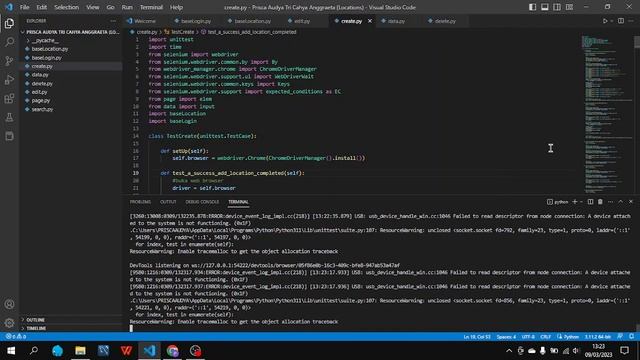This screenshot has height=360, width=640.
Task: Switch to the Output panel tab
Action: (x=168, y=202)
